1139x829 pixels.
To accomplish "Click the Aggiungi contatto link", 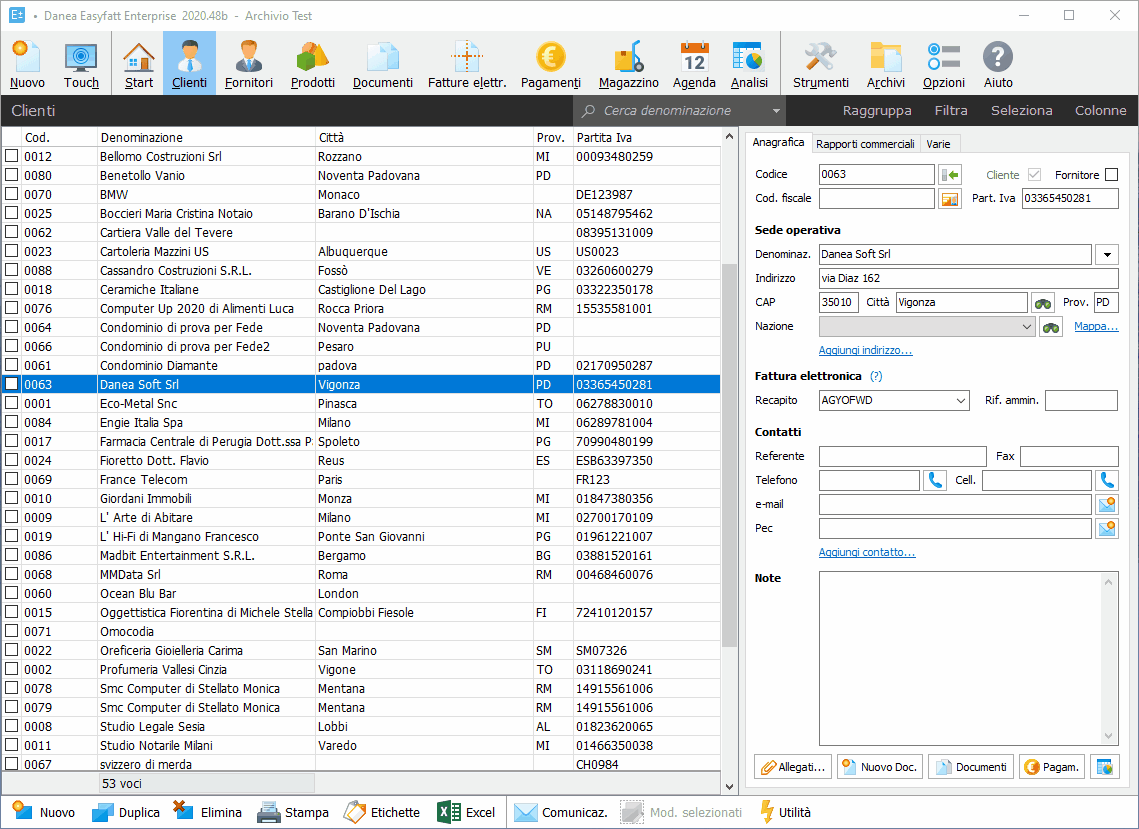I will pyautogui.click(x=867, y=552).
